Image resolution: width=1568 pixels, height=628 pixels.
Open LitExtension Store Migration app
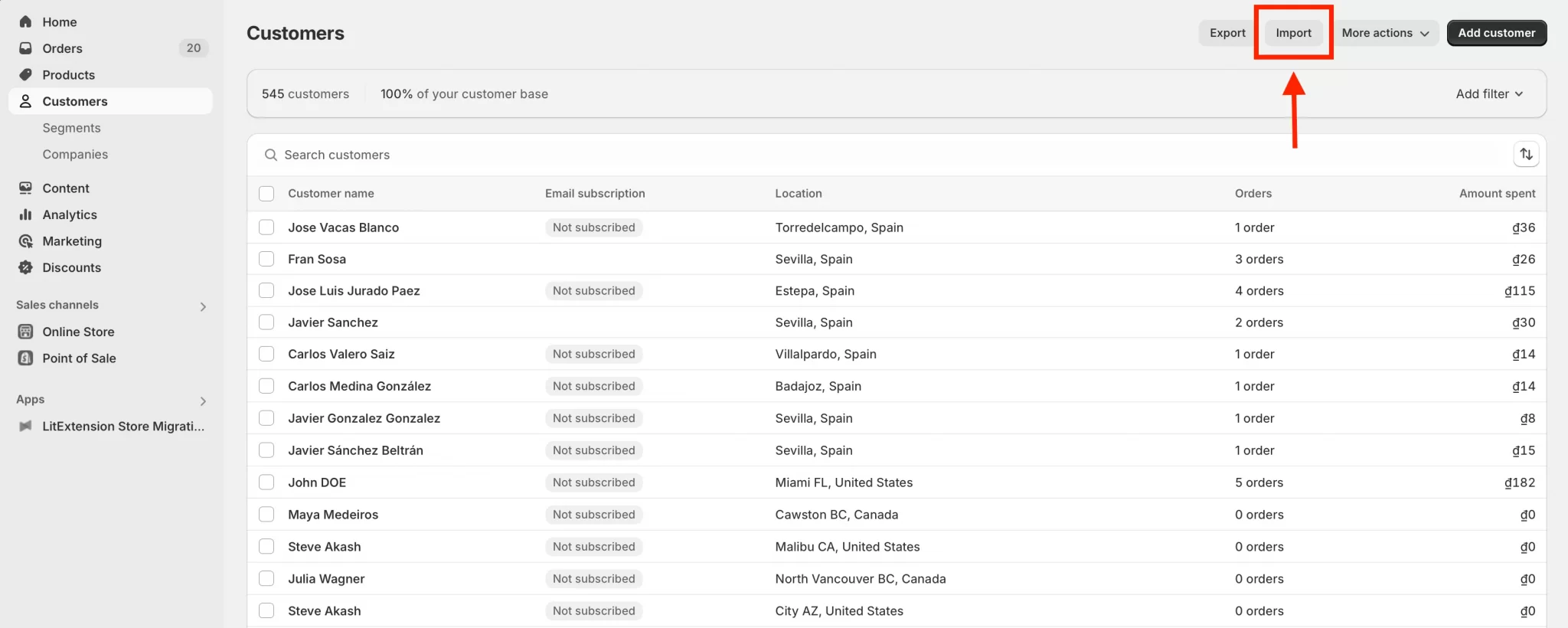coord(123,426)
